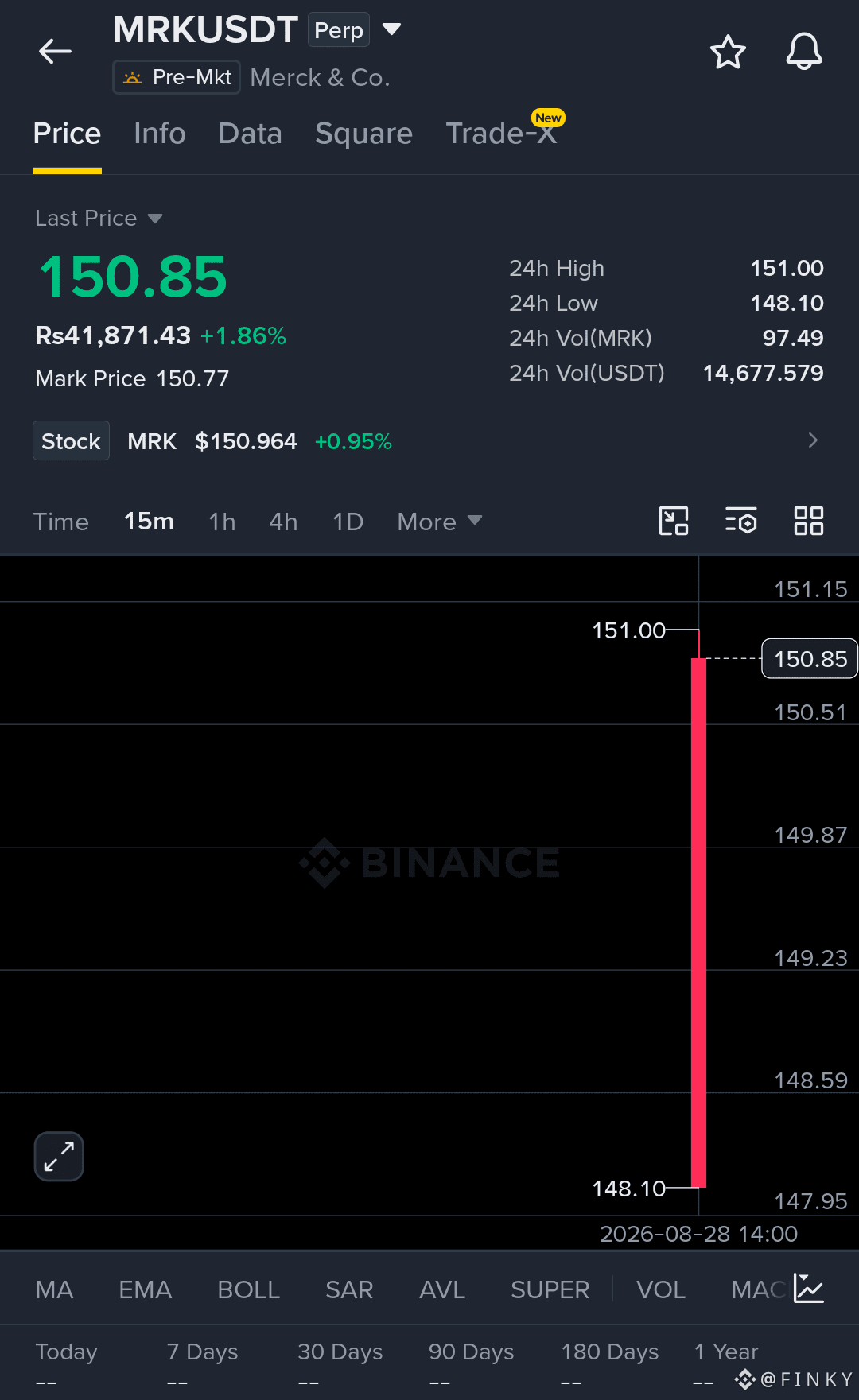
Task: Add MRKUSDT to favorites with star icon
Action: tap(727, 52)
